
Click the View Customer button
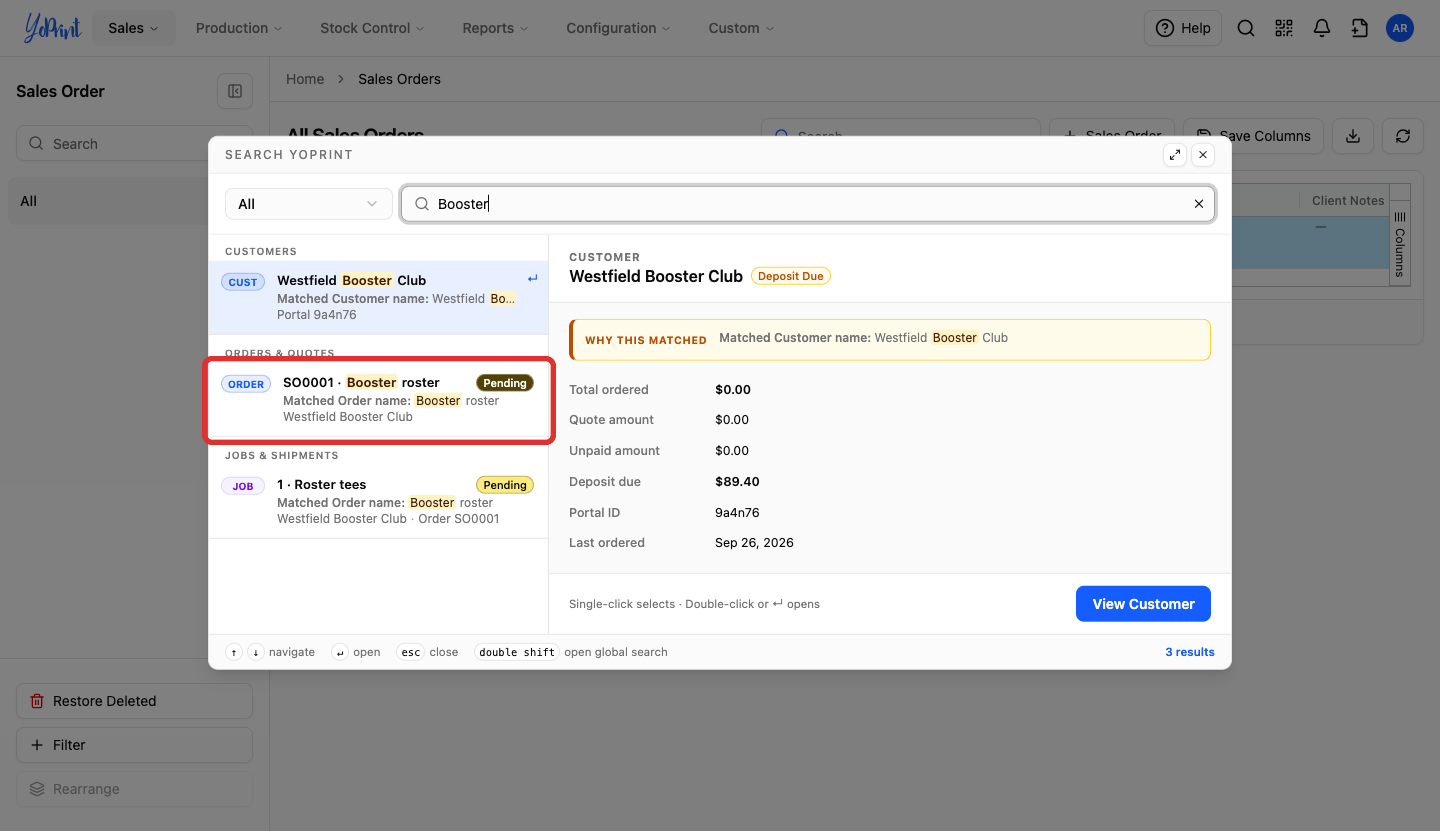(1143, 604)
